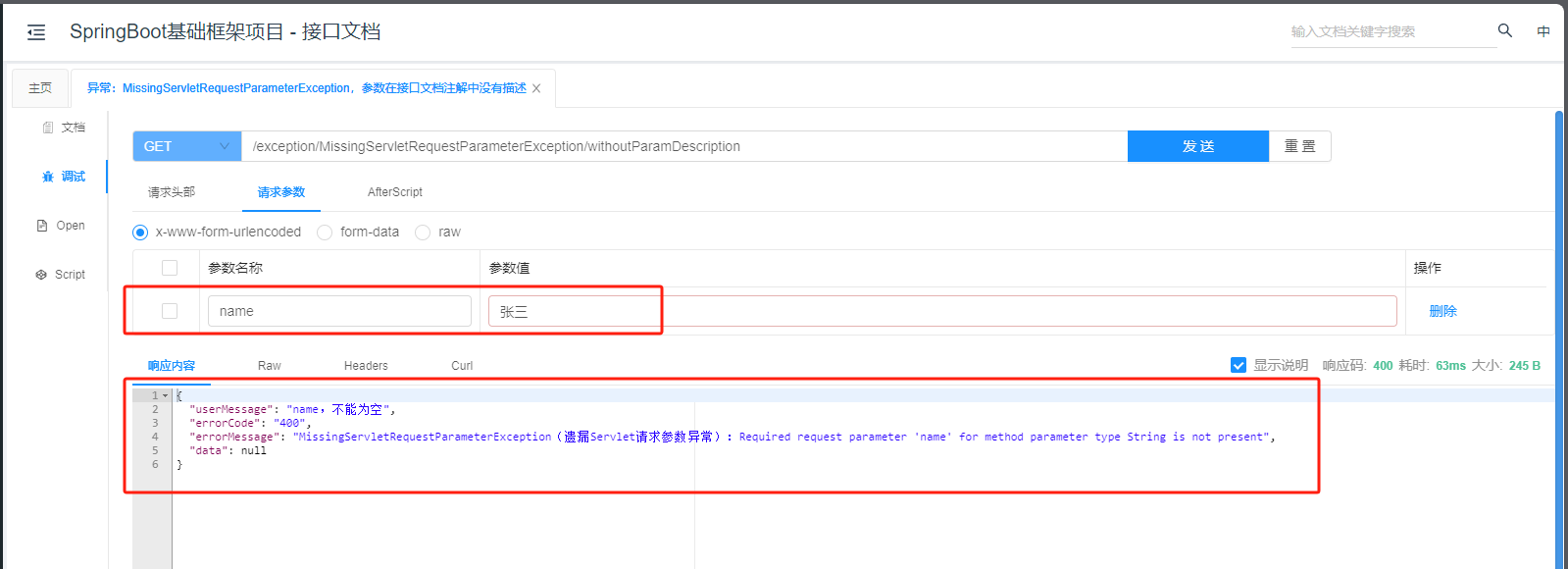Click the parameter name field 'name'
Screen dimensions: 1568x569
pyautogui.click(x=339, y=311)
